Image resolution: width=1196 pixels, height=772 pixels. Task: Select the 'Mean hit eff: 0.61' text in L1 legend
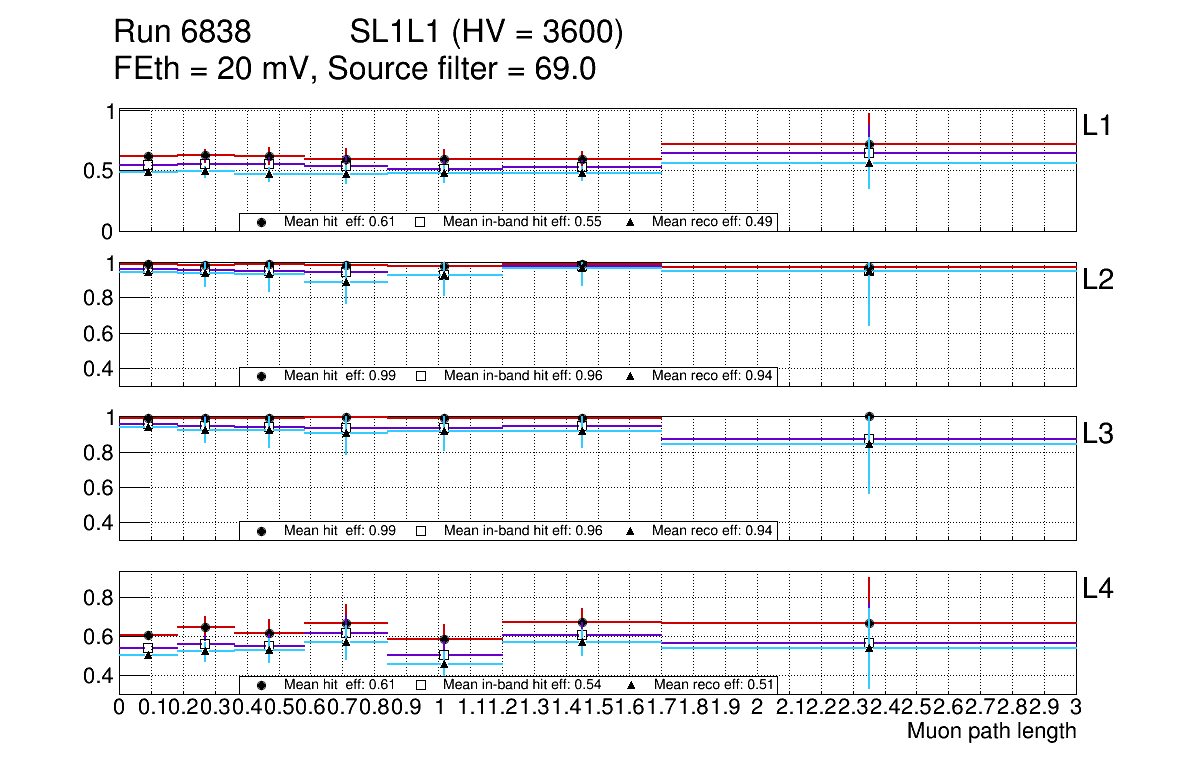pyautogui.click(x=339, y=222)
